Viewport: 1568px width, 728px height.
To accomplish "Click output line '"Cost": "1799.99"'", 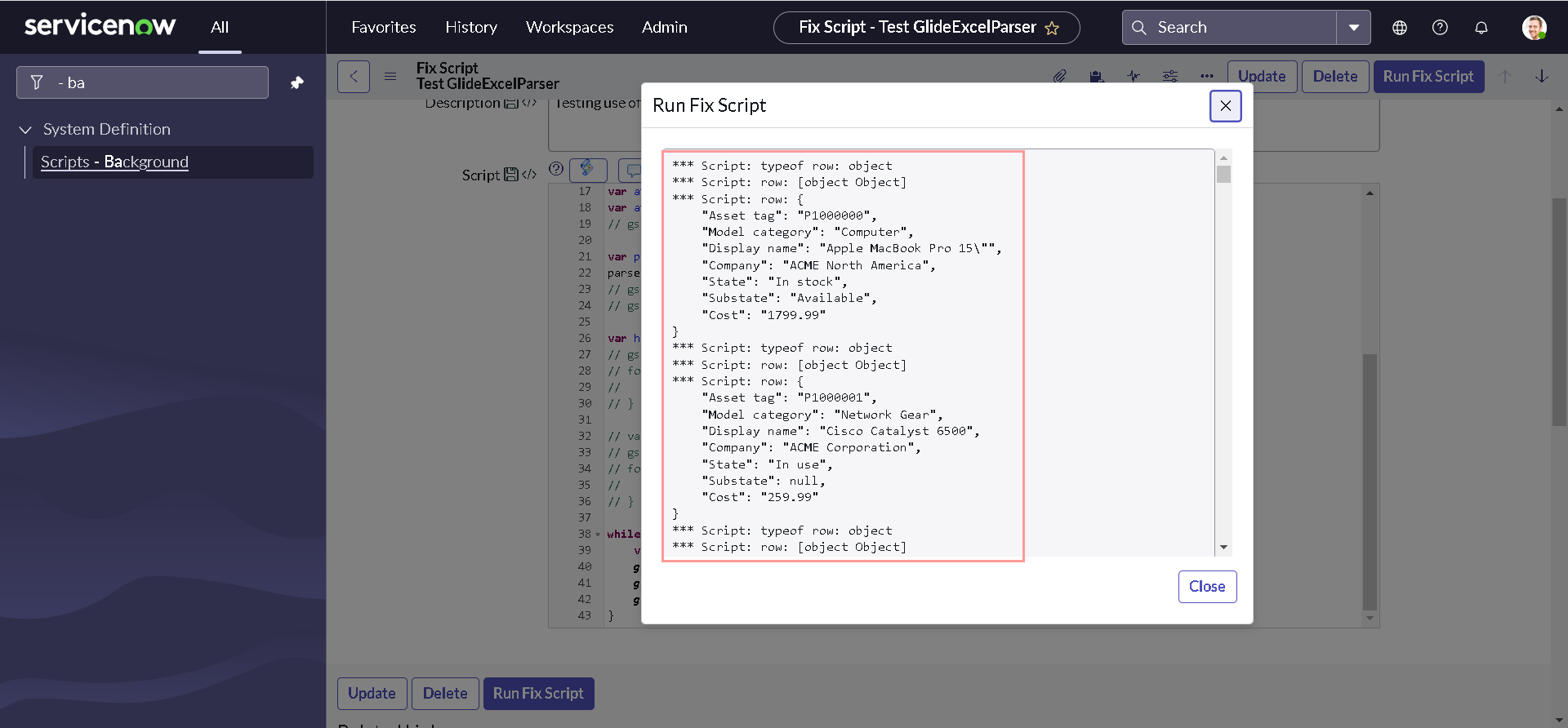I will pos(764,315).
